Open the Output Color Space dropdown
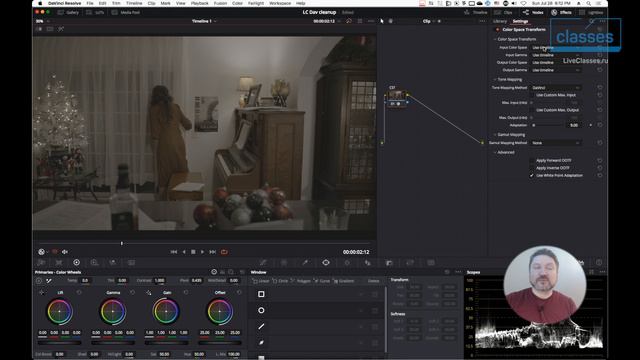The width and height of the screenshot is (640, 360). click(556, 63)
